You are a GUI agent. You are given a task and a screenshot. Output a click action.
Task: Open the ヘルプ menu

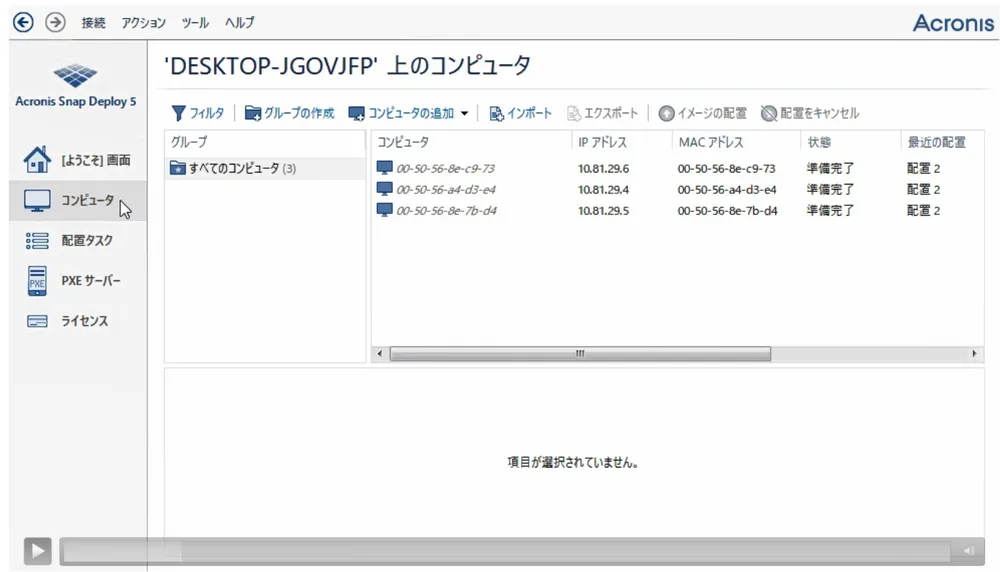point(239,23)
